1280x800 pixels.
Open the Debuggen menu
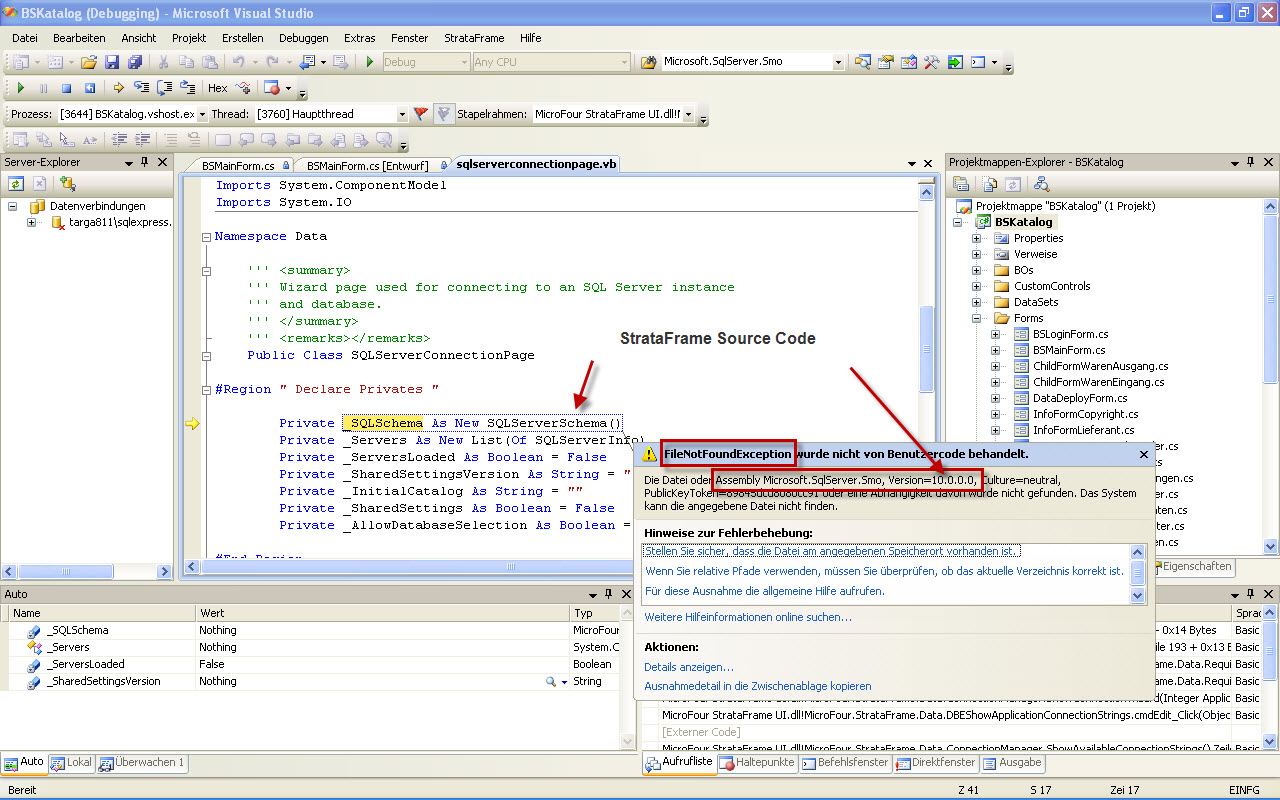303,38
